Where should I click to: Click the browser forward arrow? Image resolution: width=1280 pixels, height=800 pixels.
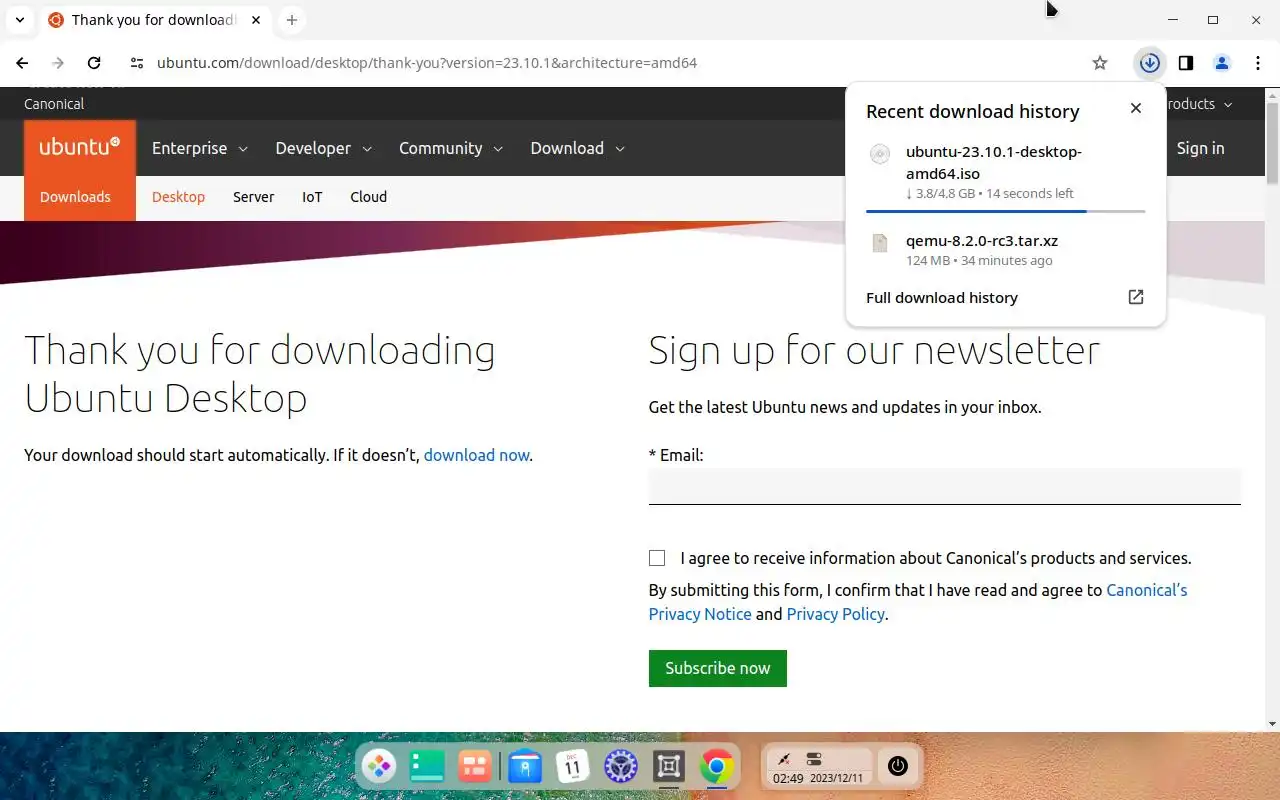click(x=58, y=63)
